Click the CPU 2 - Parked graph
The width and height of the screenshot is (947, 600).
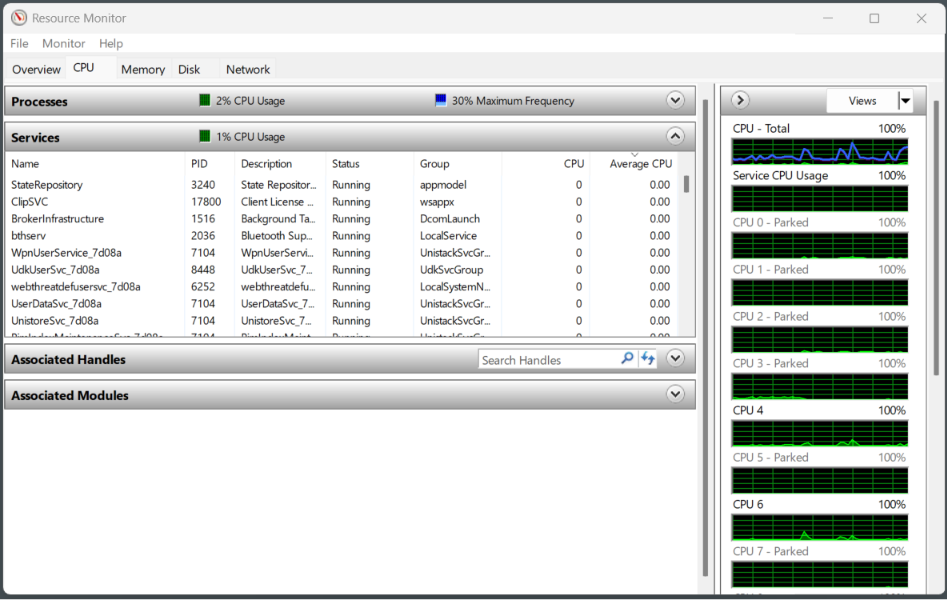(820, 340)
